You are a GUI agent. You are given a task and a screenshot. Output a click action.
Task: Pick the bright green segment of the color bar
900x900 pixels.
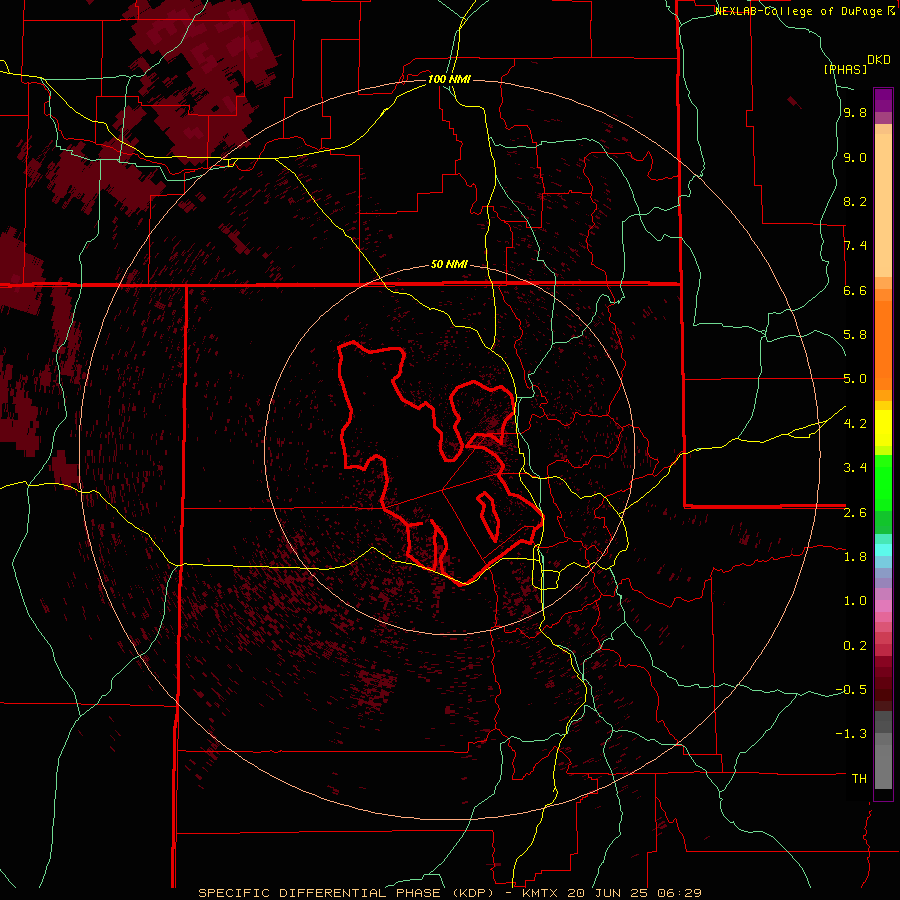(883, 483)
